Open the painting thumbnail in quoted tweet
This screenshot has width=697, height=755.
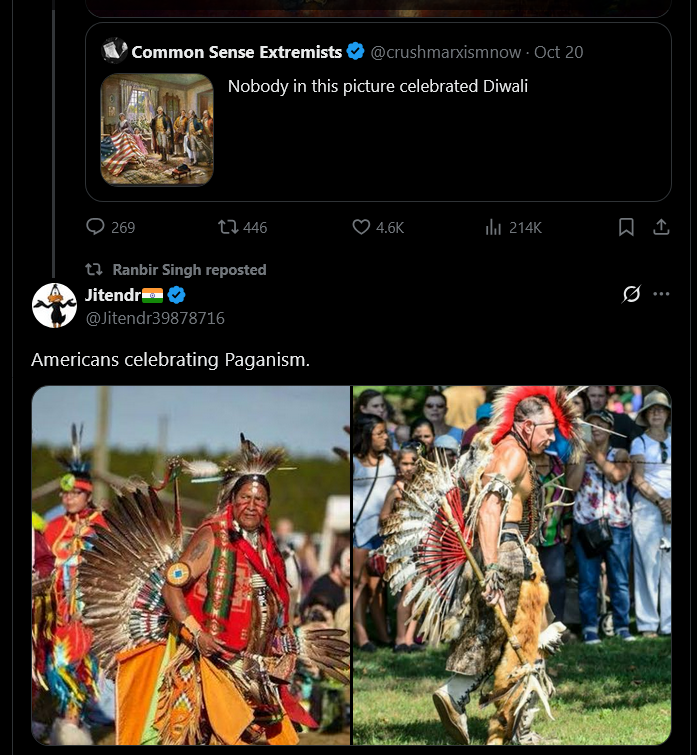(x=157, y=129)
